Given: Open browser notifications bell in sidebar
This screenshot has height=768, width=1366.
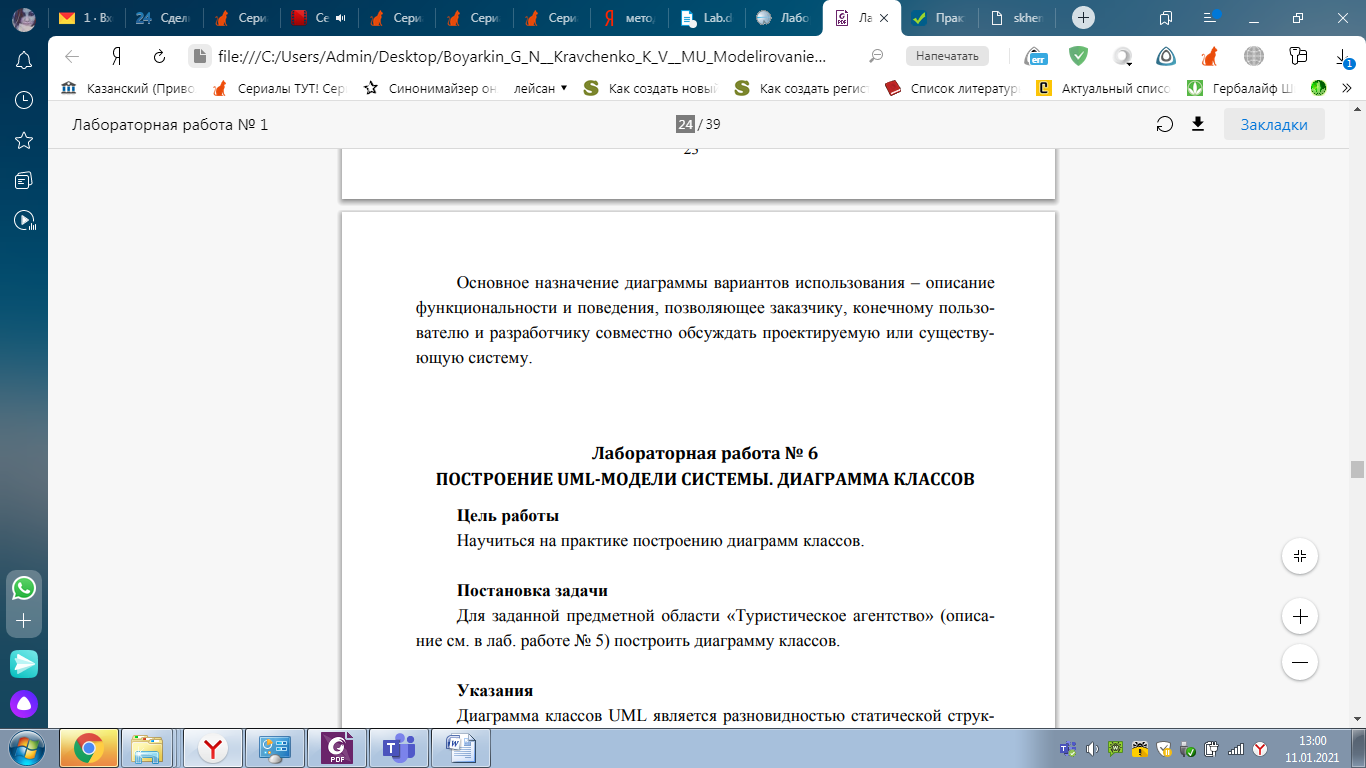Looking at the screenshot, I should [x=24, y=60].
